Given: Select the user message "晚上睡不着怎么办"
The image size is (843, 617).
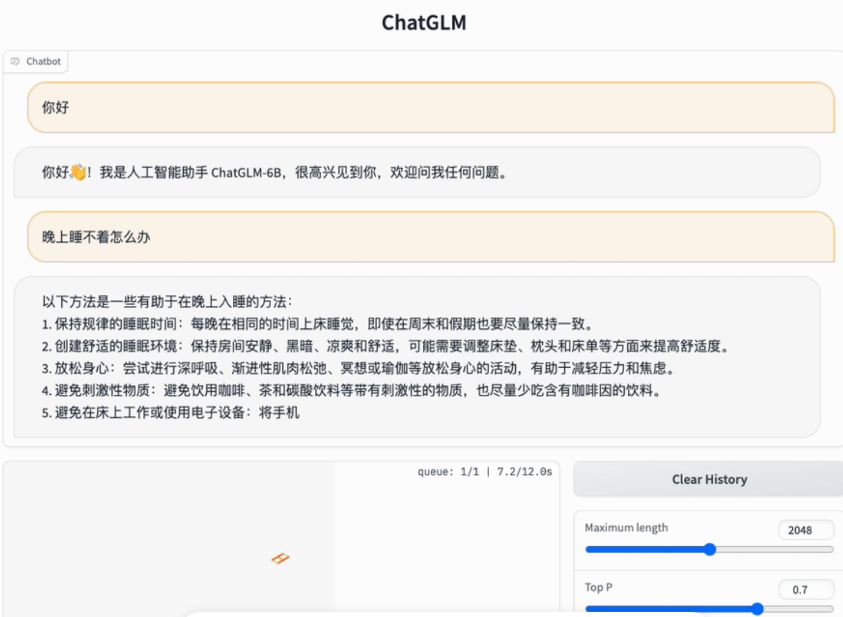Looking at the screenshot, I should 431,237.
